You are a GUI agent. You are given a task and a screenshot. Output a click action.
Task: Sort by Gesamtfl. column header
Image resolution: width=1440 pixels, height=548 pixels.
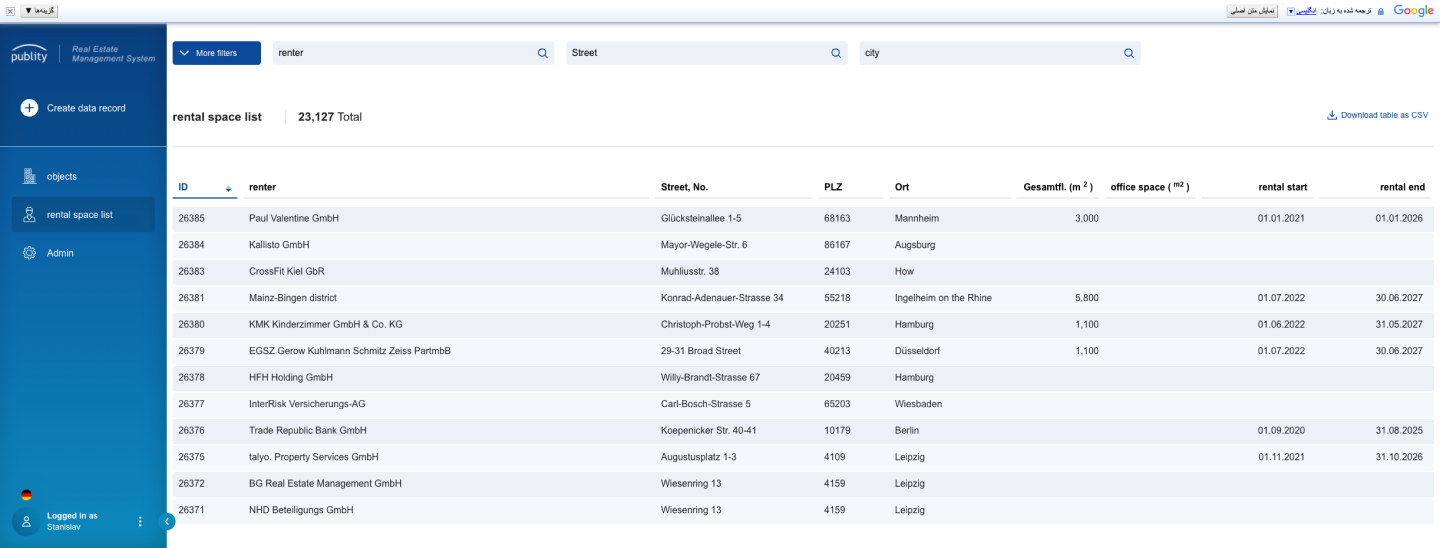1058,187
